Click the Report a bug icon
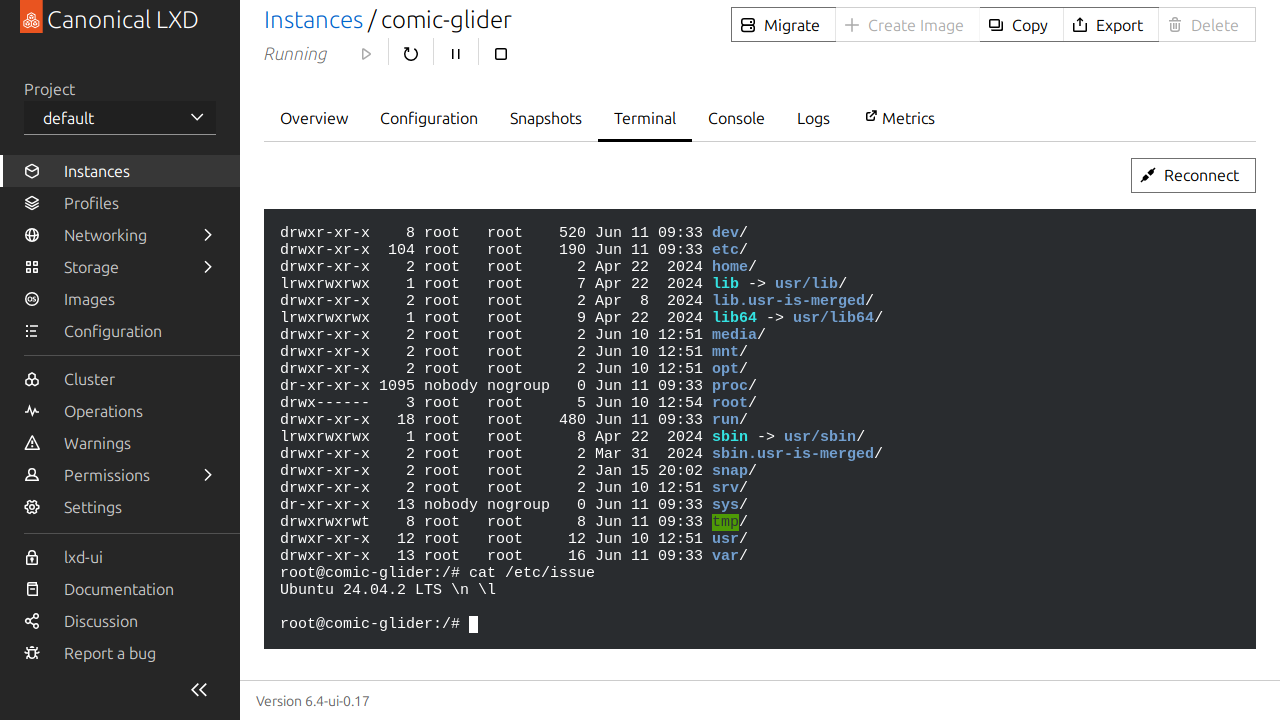This screenshot has height=720, width=1280. click(32, 653)
